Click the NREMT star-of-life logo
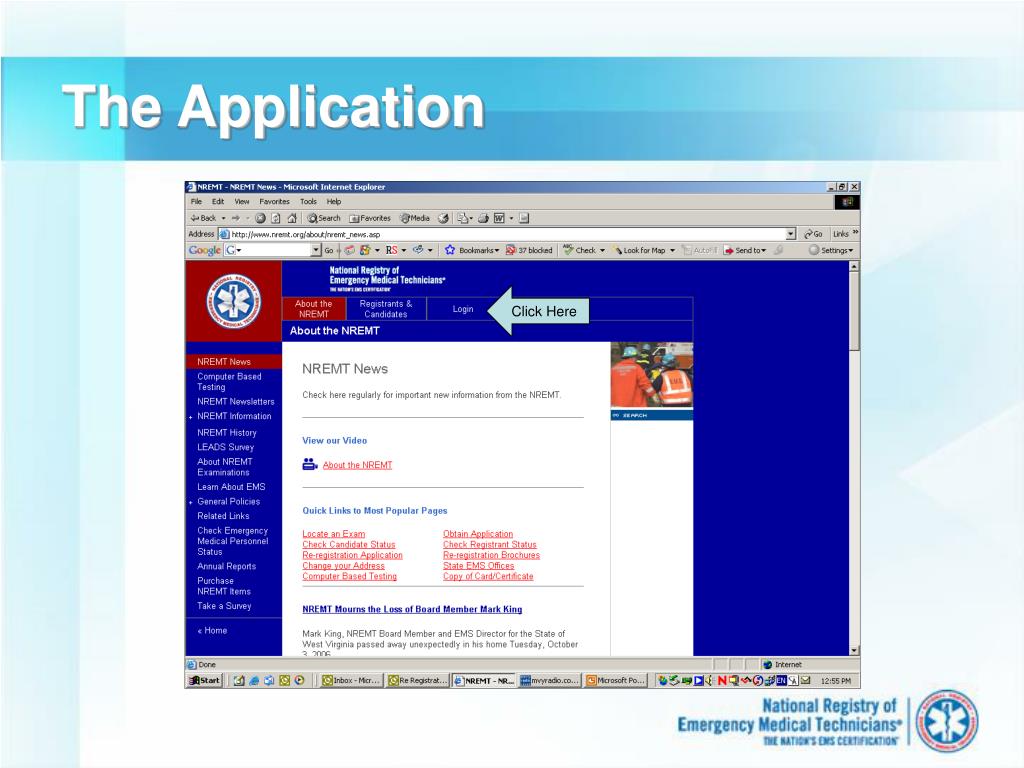 click(x=233, y=301)
